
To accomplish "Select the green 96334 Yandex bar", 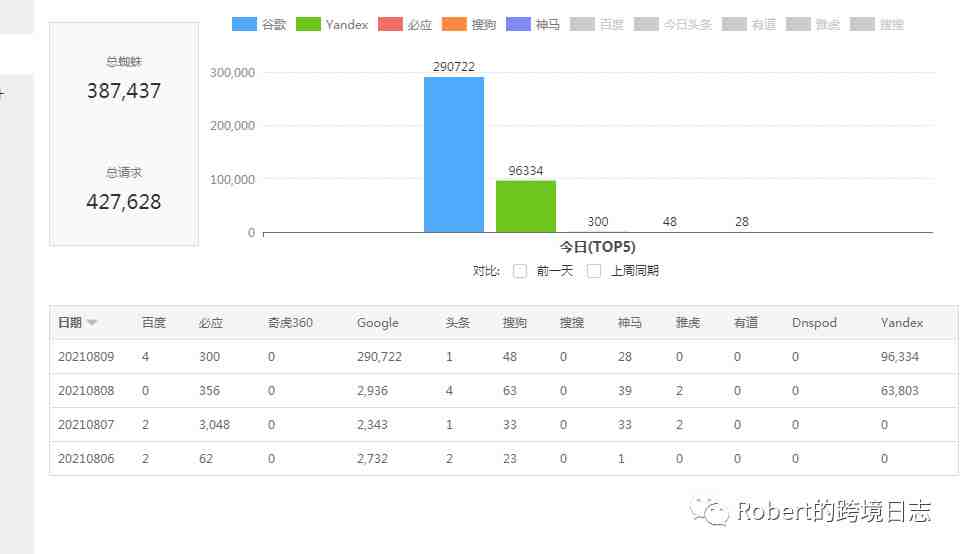I will click(526, 206).
